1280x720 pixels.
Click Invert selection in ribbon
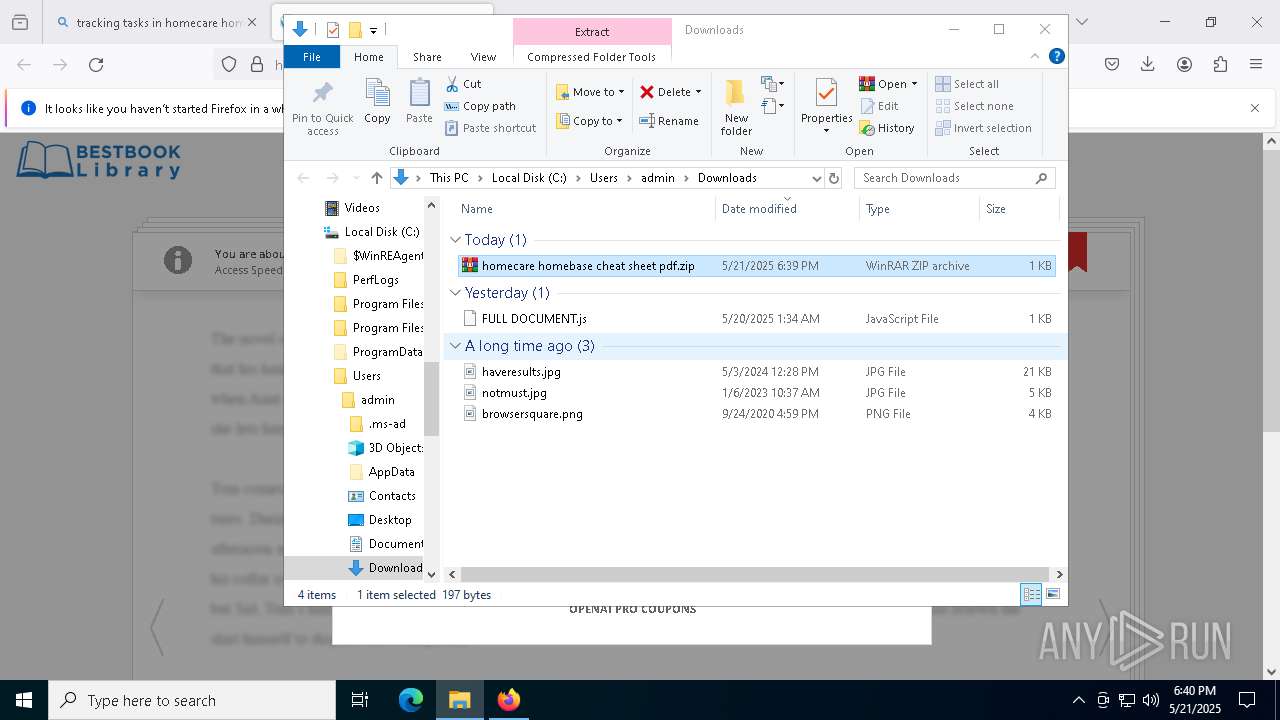pyautogui.click(x=984, y=128)
